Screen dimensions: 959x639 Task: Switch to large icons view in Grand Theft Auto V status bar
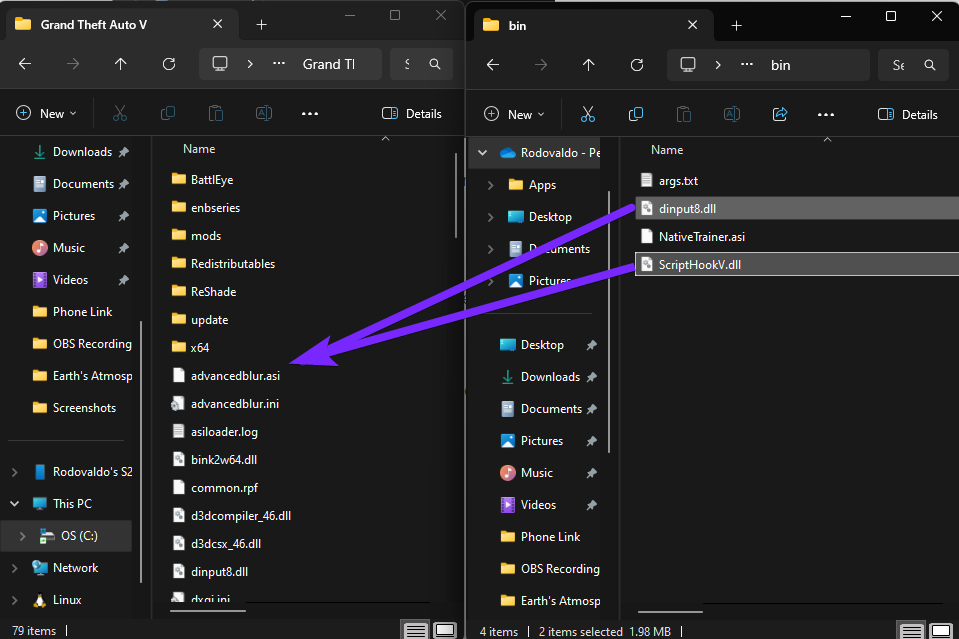(445, 630)
